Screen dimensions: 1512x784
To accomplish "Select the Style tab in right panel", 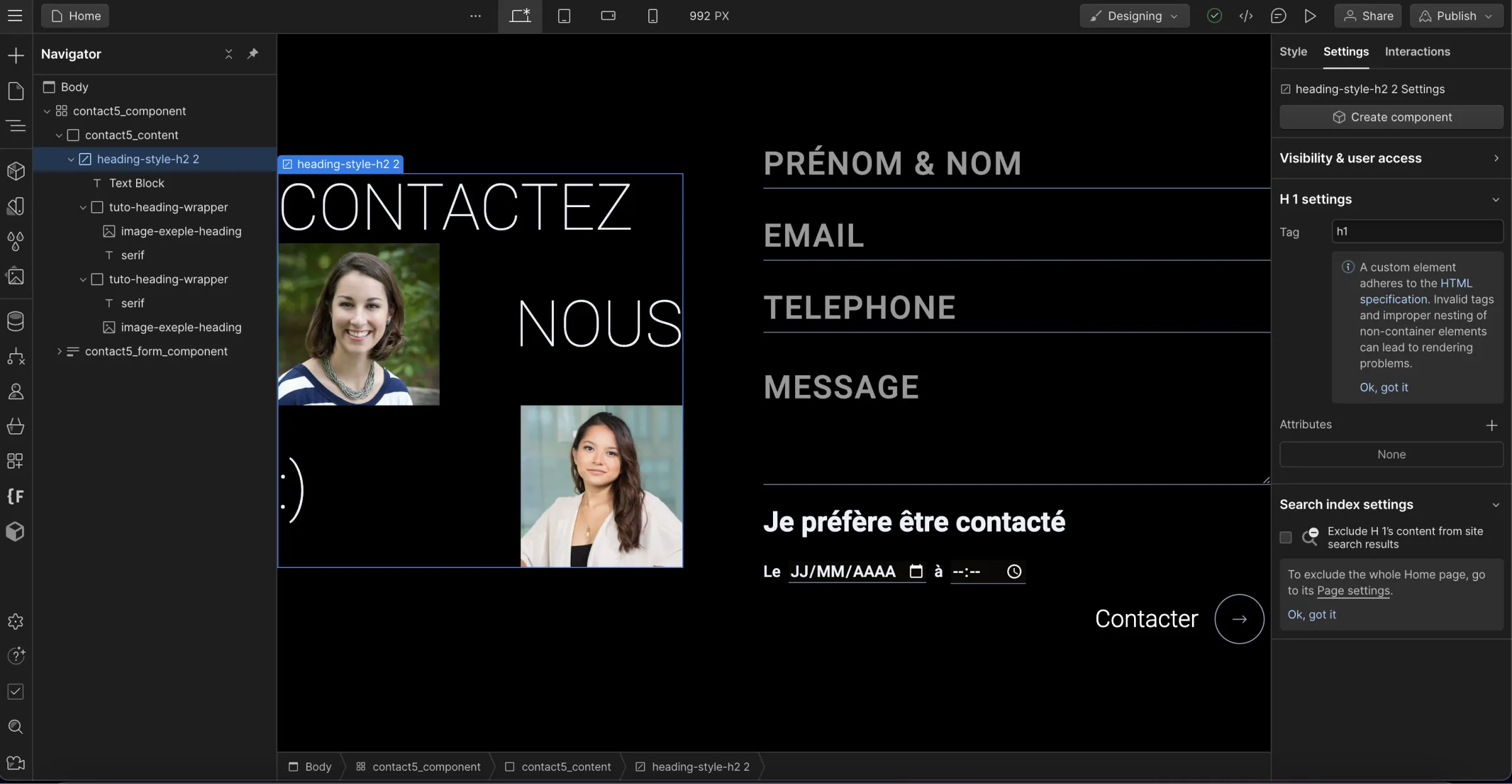I will click(x=1293, y=51).
